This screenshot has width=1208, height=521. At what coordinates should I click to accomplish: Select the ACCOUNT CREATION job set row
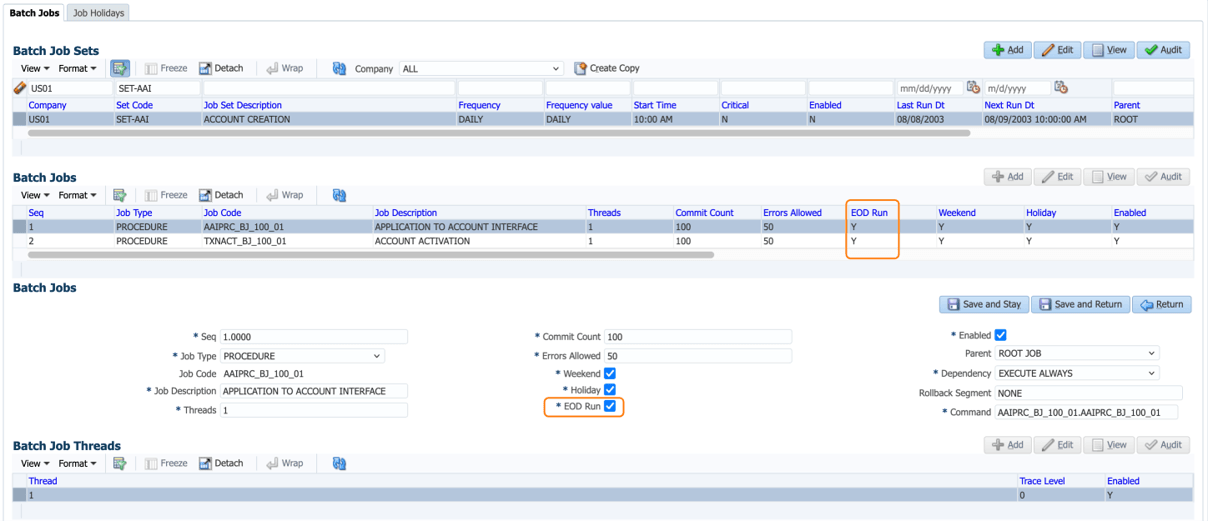point(603,119)
